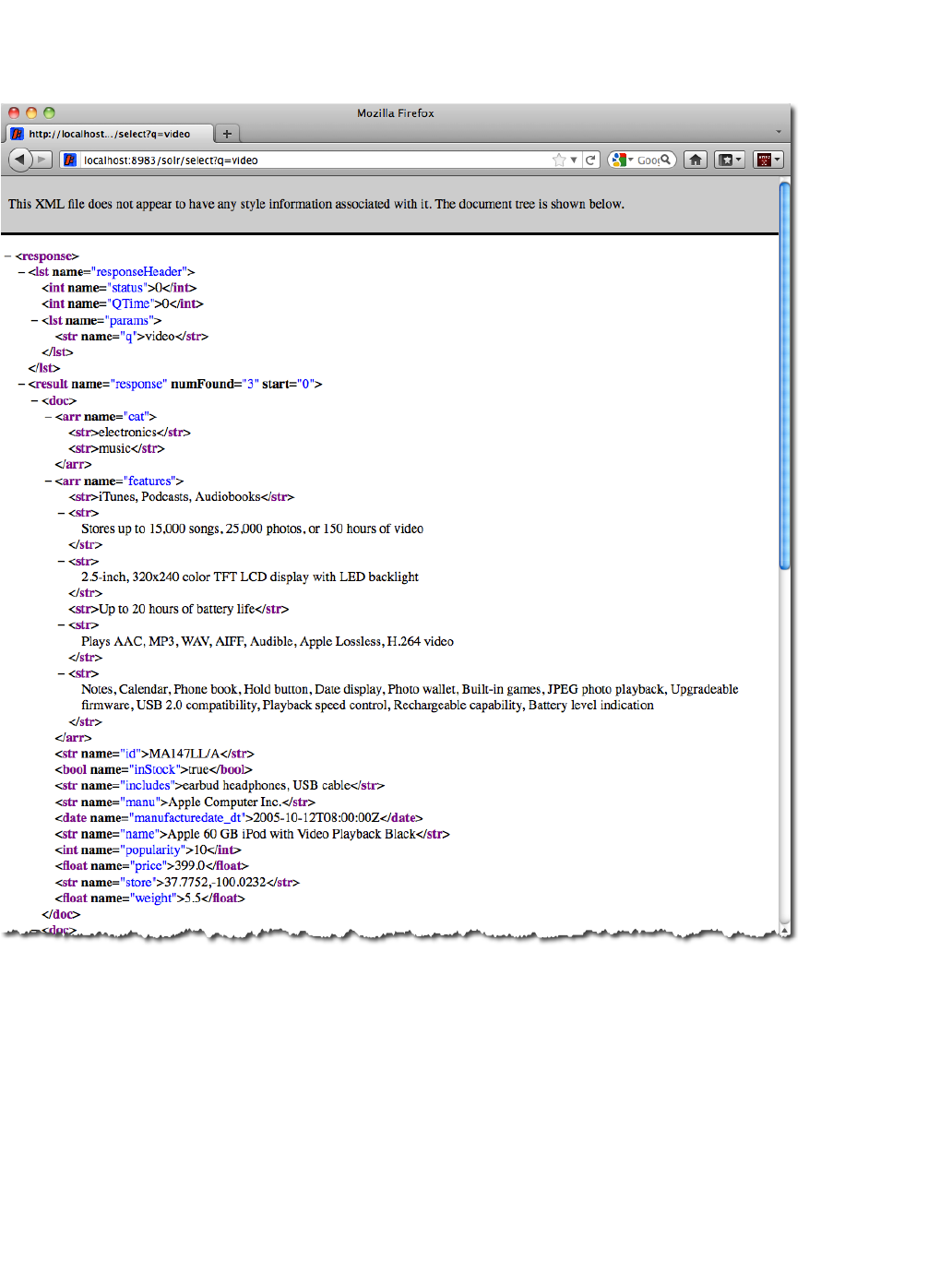Click the macOS close window red button

(x=14, y=113)
